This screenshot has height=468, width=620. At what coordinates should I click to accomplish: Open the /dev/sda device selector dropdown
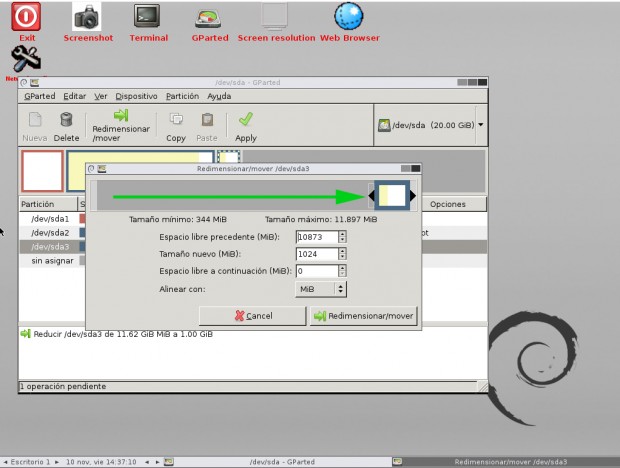(x=431, y=125)
